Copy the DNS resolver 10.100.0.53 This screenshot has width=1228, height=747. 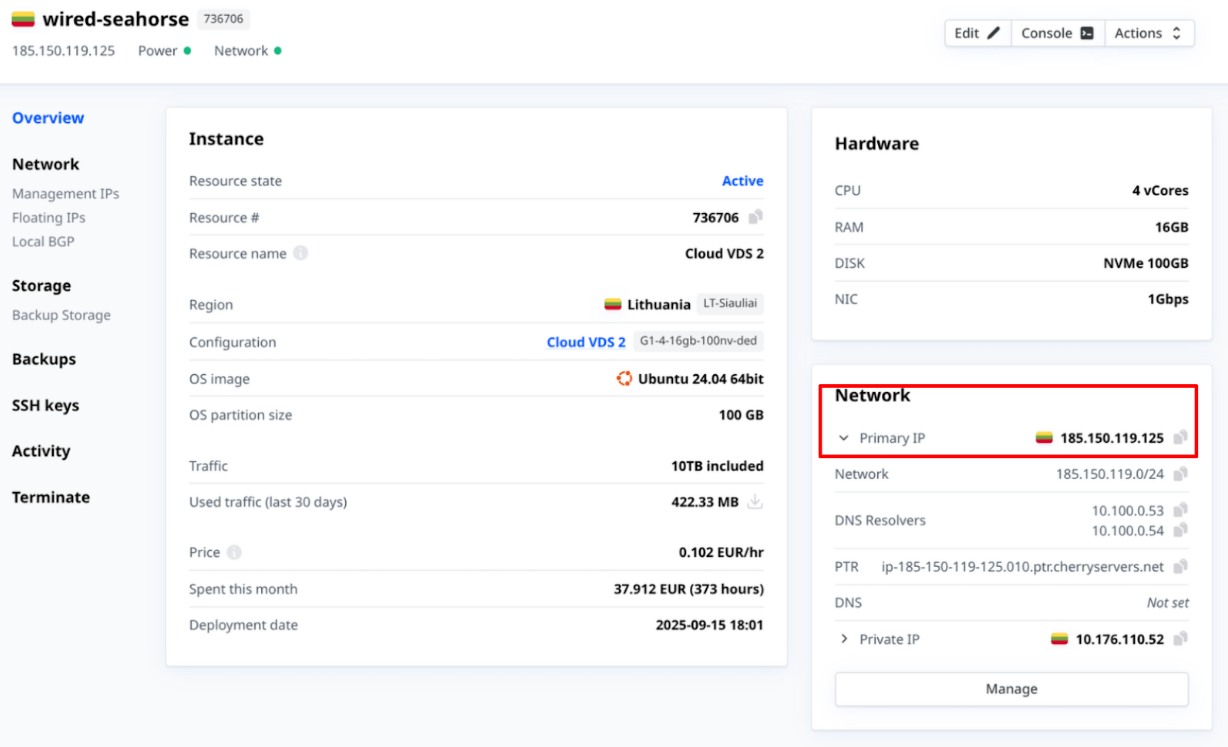(x=1180, y=510)
